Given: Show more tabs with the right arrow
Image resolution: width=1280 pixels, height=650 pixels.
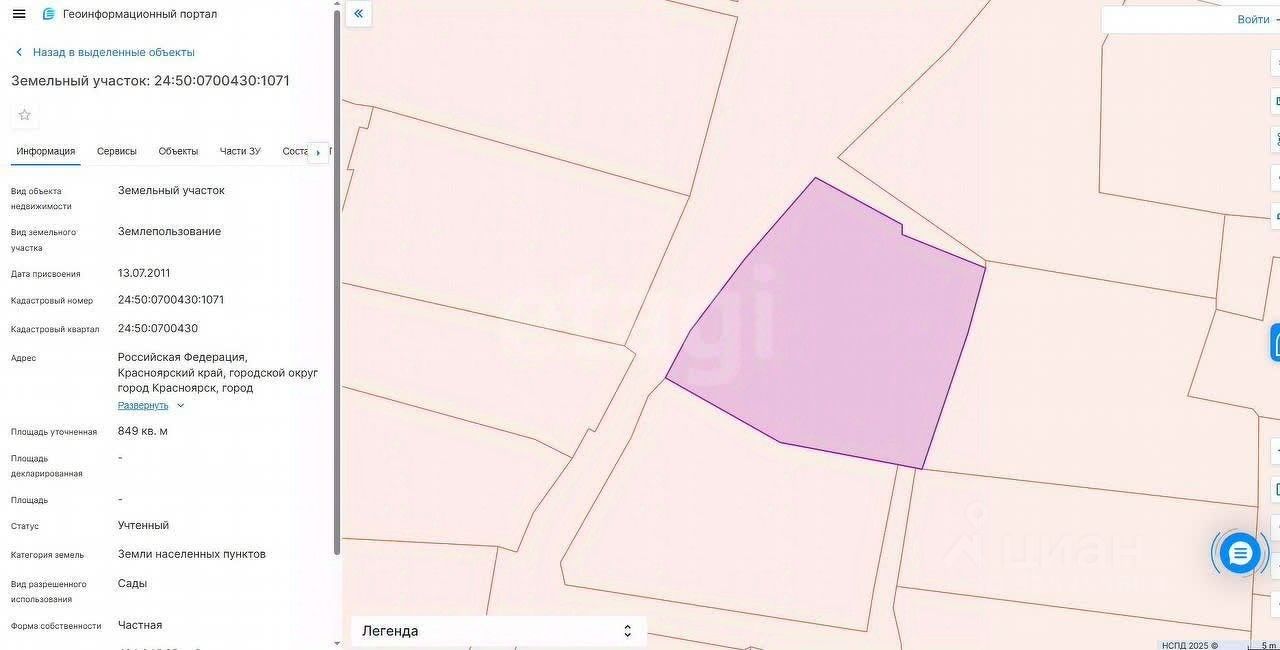Looking at the screenshot, I should click(x=318, y=152).
